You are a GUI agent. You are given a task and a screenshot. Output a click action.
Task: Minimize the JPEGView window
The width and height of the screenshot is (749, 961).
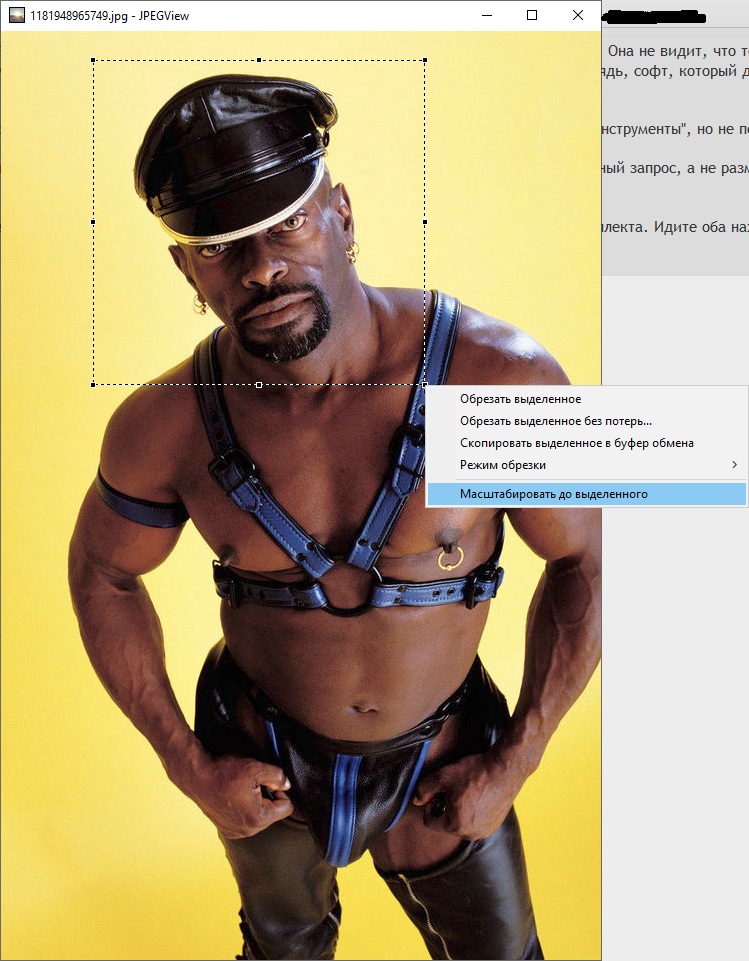[x=487, y=15]
